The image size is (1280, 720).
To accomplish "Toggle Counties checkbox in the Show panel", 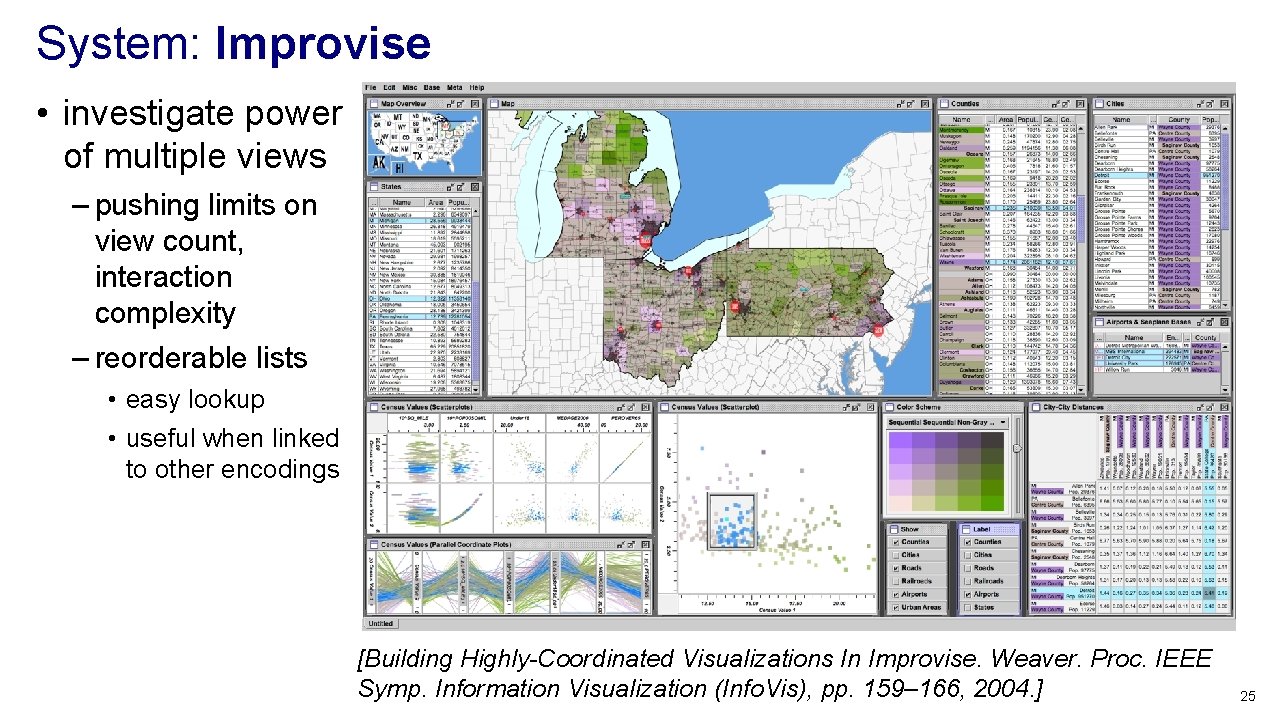I will 894,543.
